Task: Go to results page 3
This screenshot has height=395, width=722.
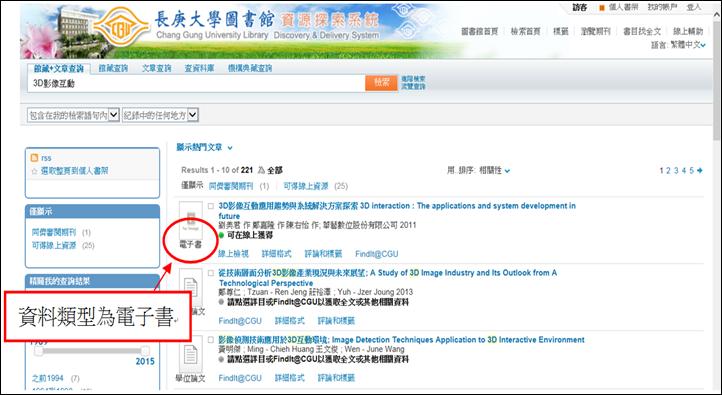Action: point(676,170)
